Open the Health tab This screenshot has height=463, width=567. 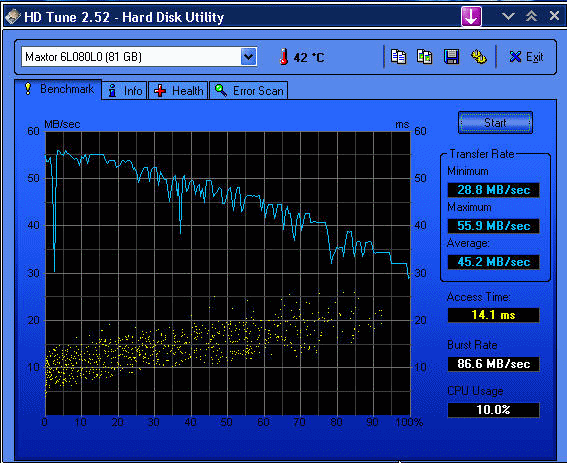[x=178, y=90]
